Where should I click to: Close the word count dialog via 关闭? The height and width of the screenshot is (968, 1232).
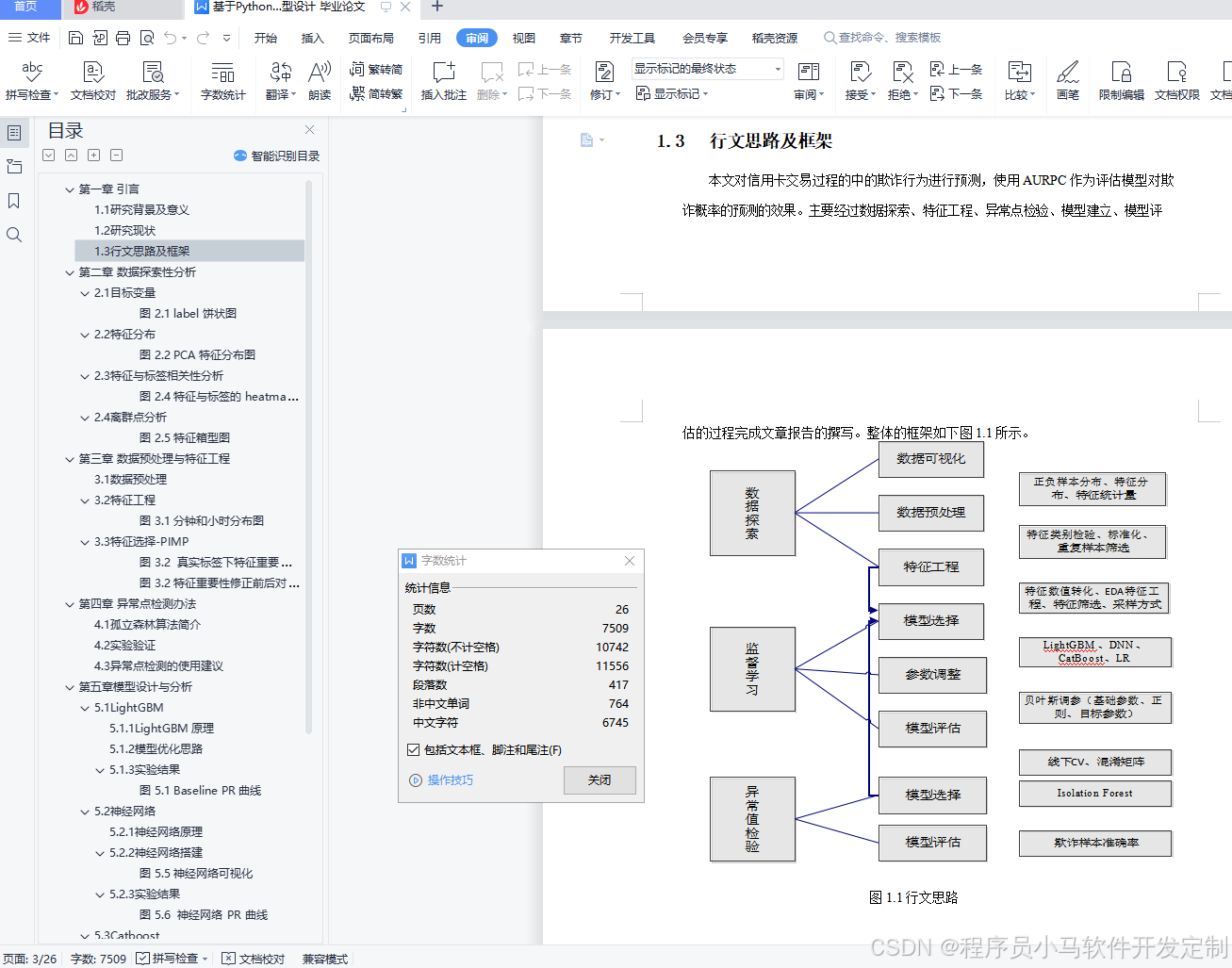click(x=600, y=780)
